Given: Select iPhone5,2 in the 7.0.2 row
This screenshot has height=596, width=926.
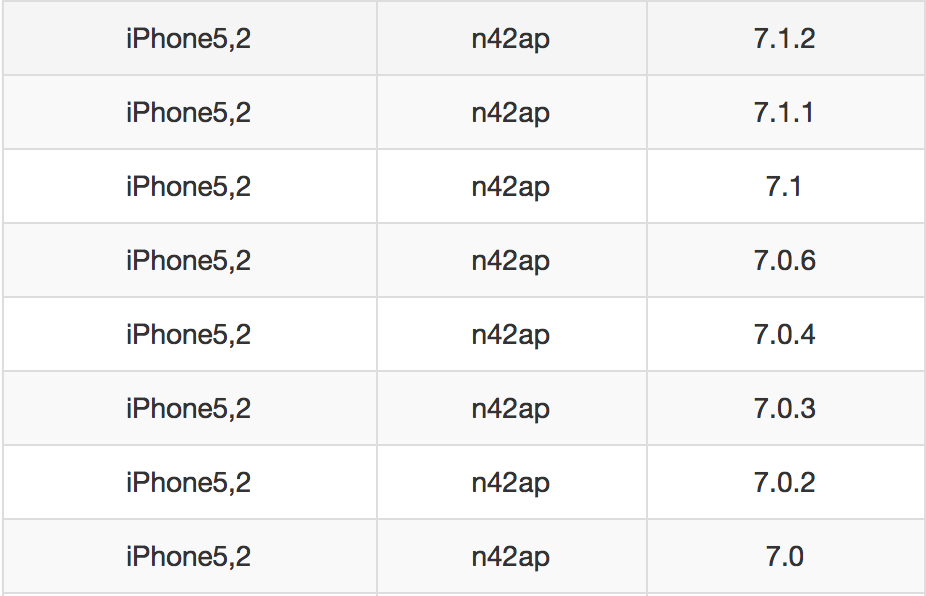Looking at the screenshot, I should [188, 483].
